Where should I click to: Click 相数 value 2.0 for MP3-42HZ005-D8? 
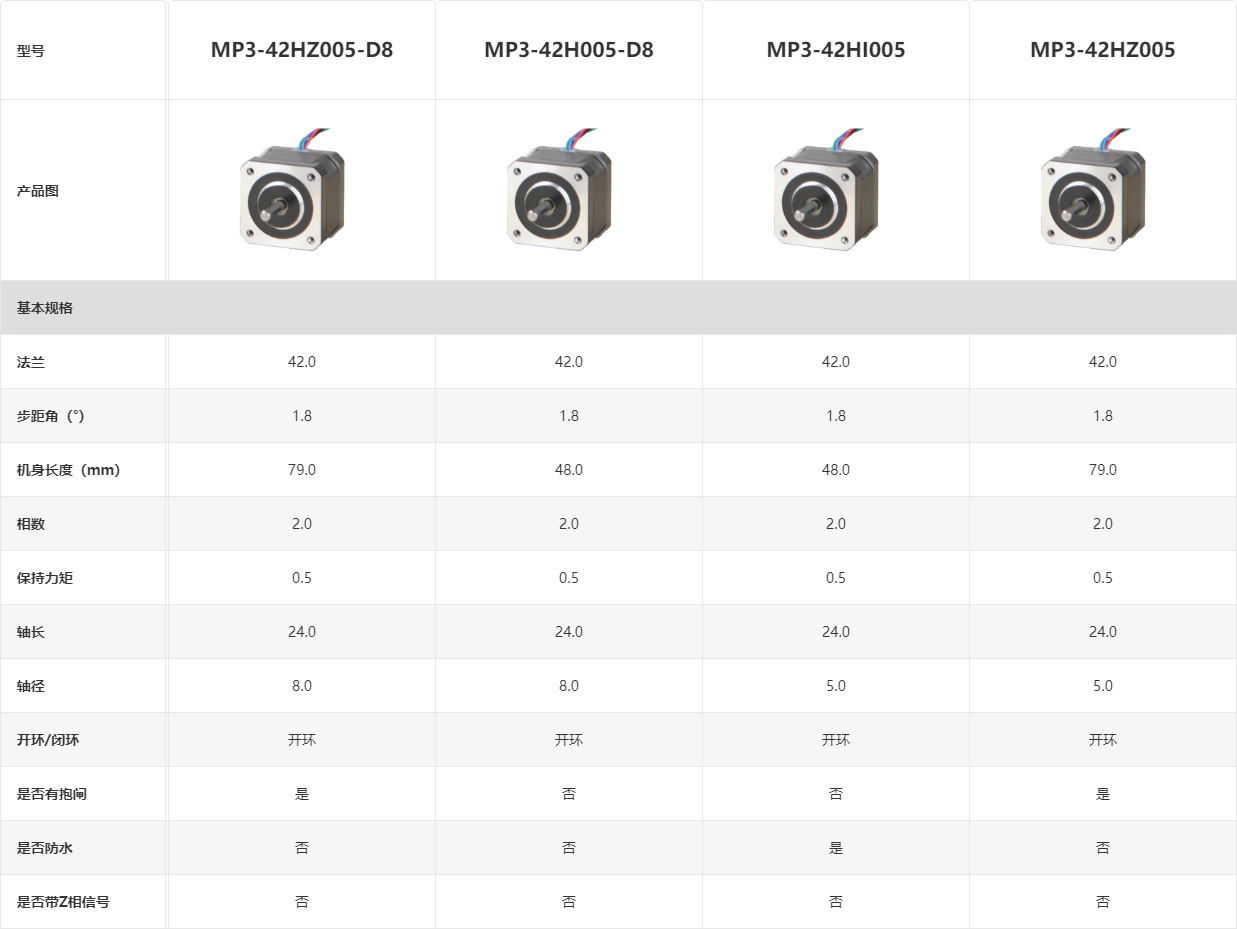pyautogui.click(x=302, y=524)
